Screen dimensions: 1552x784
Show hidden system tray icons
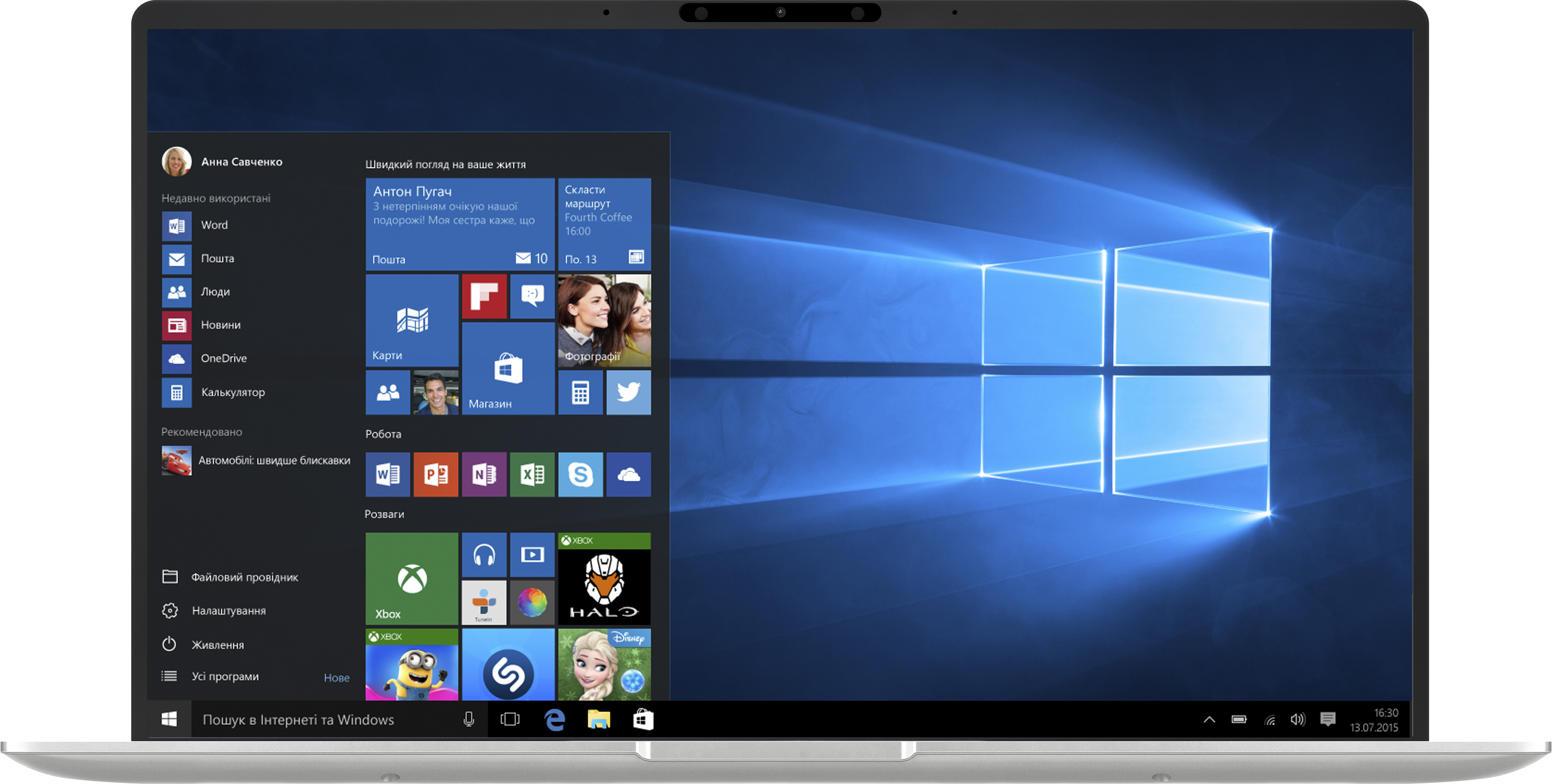coord(1209,720)
